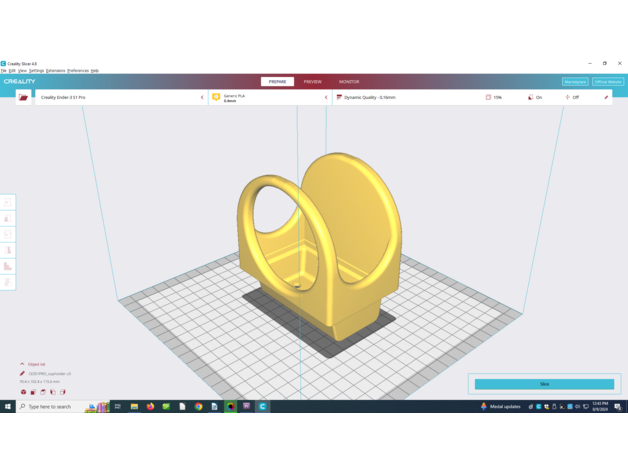Viewport: 628px width, 472px height.
Task: Select the Mirror tool in left toolbar
Action: coord(8,250)
